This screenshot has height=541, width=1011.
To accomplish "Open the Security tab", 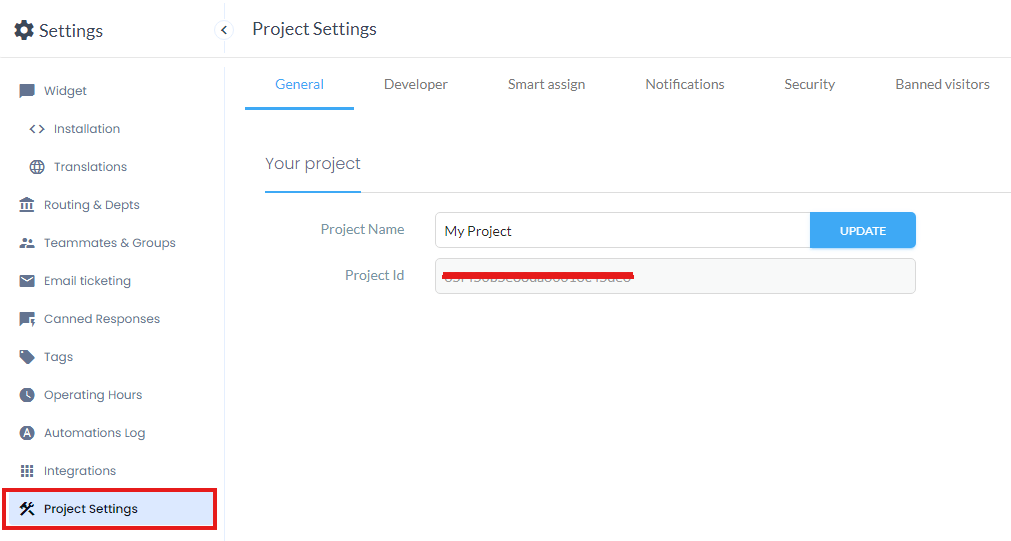I will pyautogui.click(x=809, y=85).
